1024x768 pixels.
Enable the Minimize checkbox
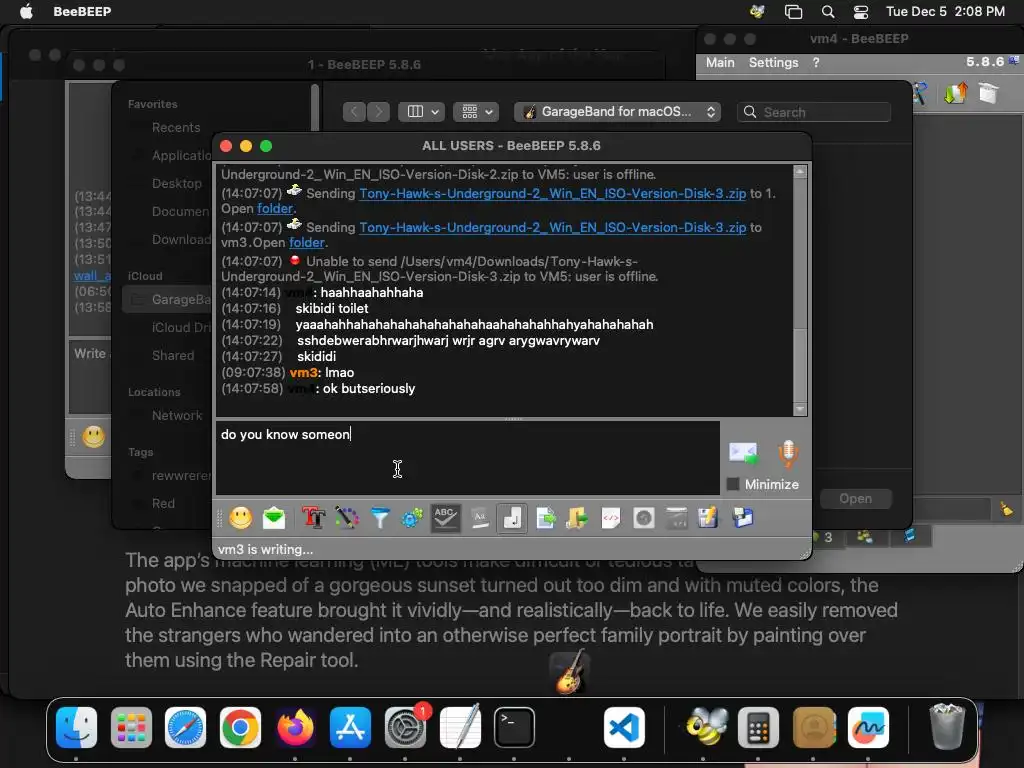point(733,484)
